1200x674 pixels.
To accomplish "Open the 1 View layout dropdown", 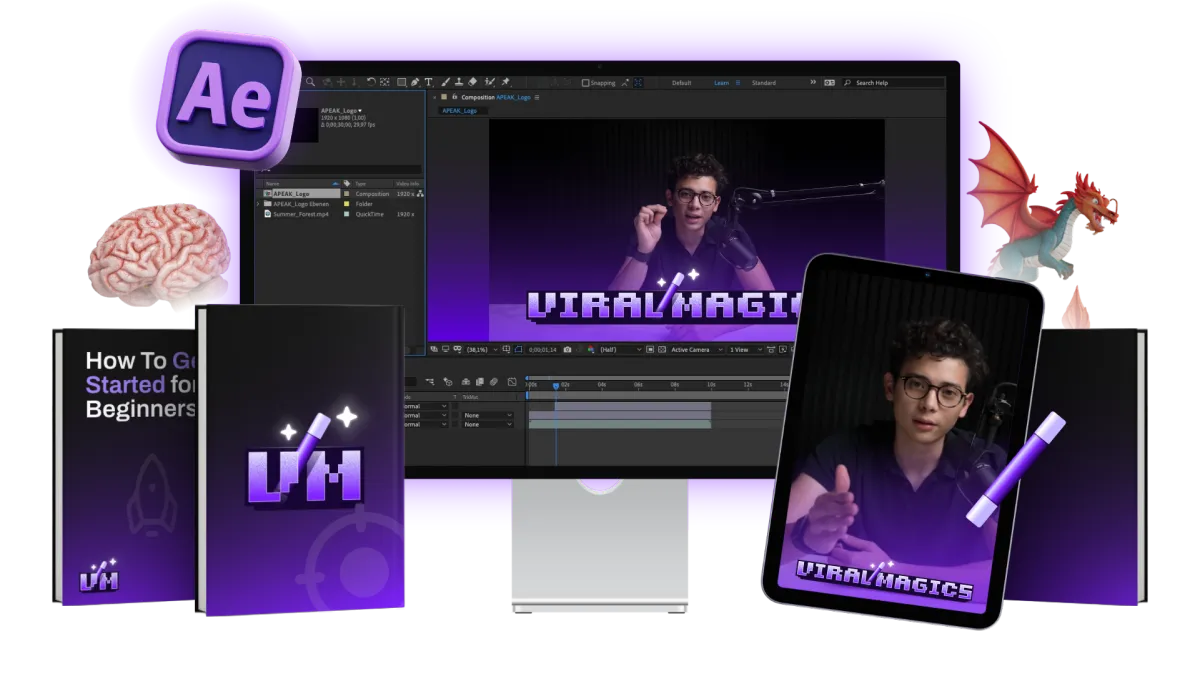I will (x=746, y=350).
